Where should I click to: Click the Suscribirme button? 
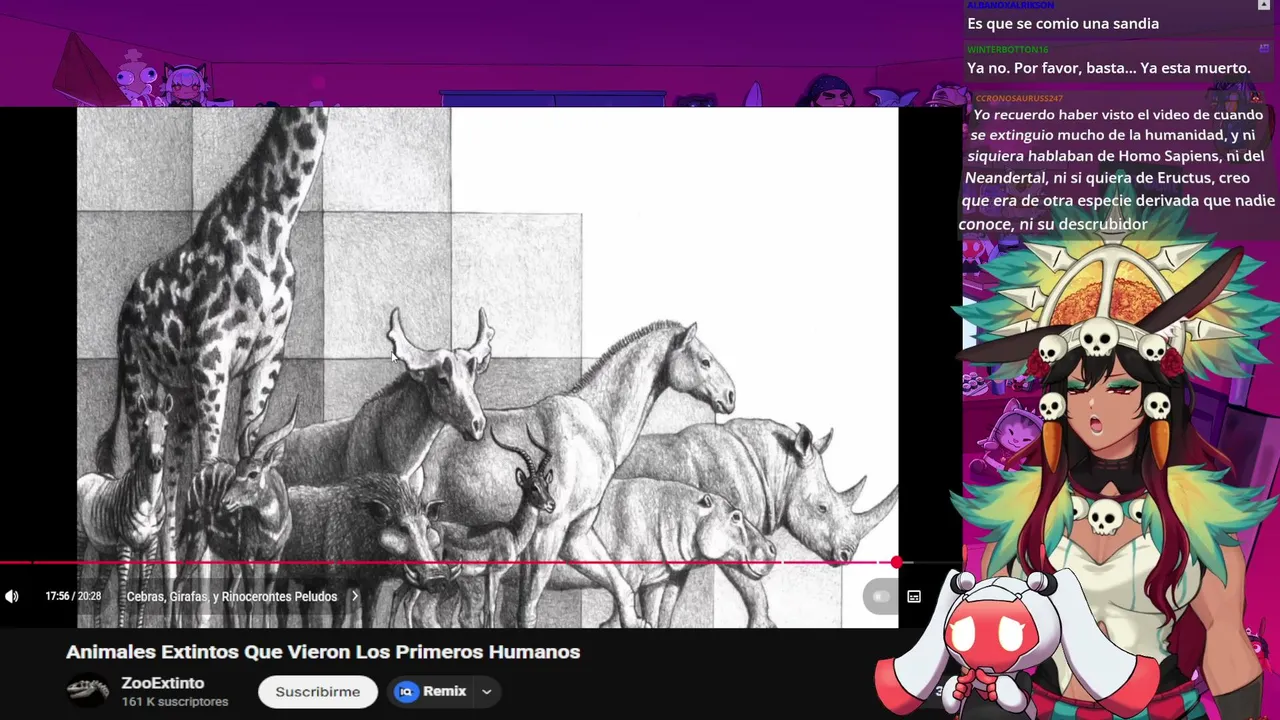(317, 691)
